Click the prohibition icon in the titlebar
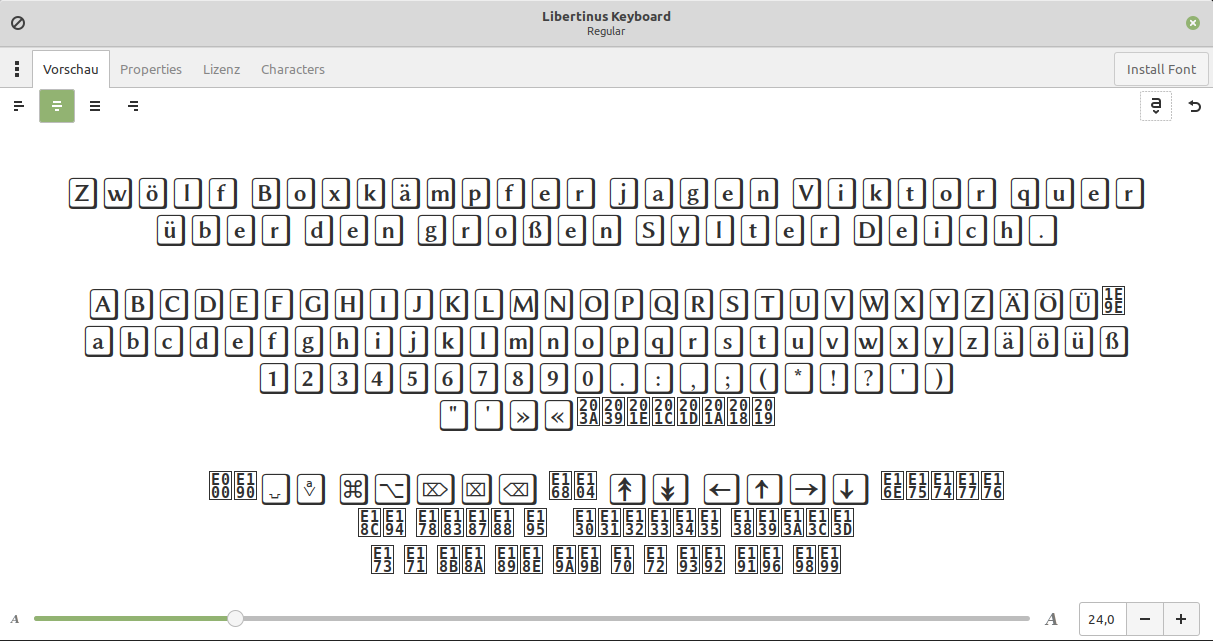Viewport: 1213px width, 641px height. (x=17, y=22)
